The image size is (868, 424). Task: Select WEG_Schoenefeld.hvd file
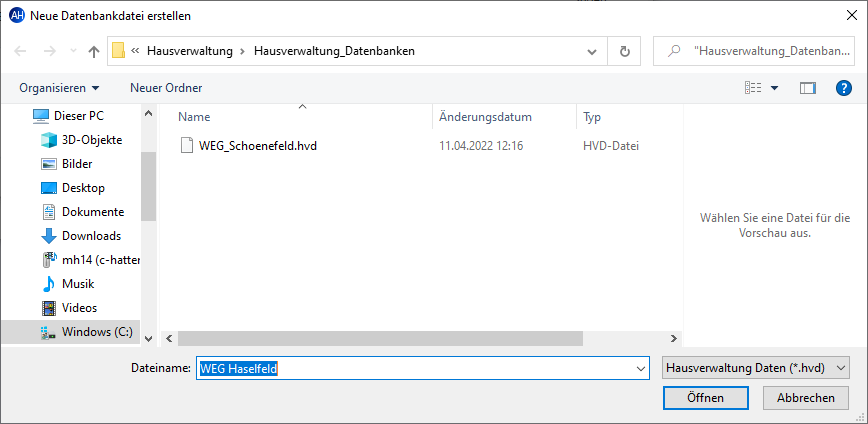(257, 146)
